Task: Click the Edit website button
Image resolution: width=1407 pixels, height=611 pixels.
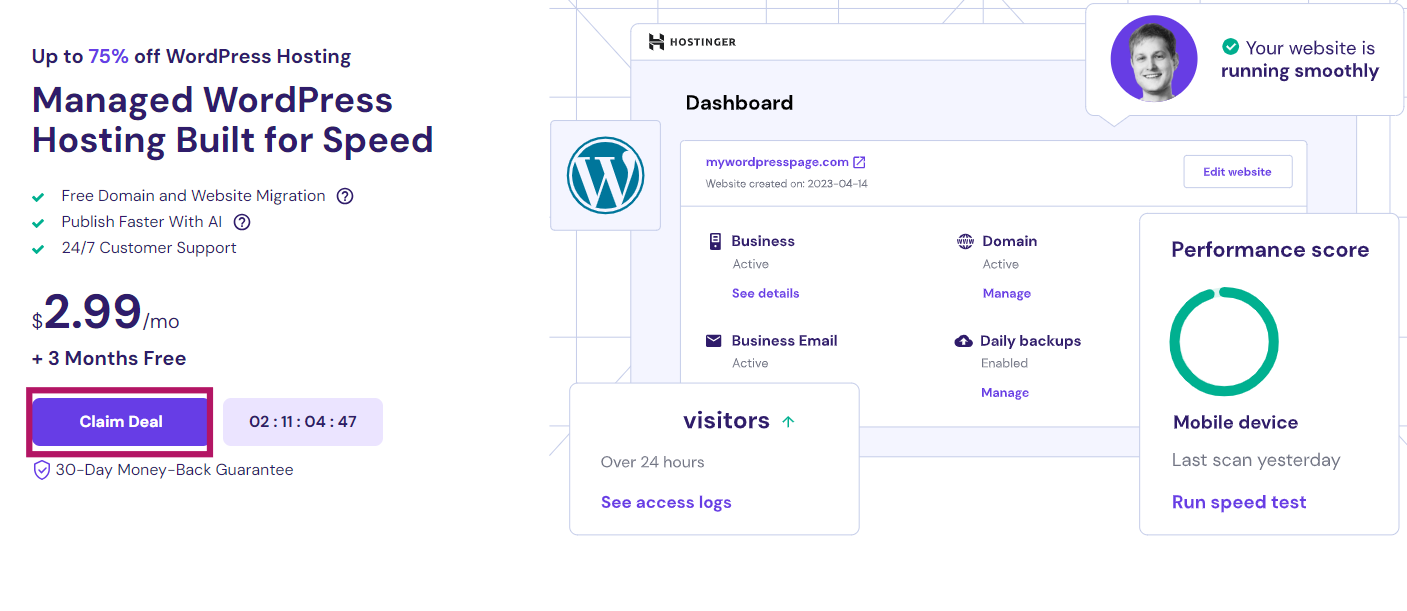Action: tap(1237, 172)
